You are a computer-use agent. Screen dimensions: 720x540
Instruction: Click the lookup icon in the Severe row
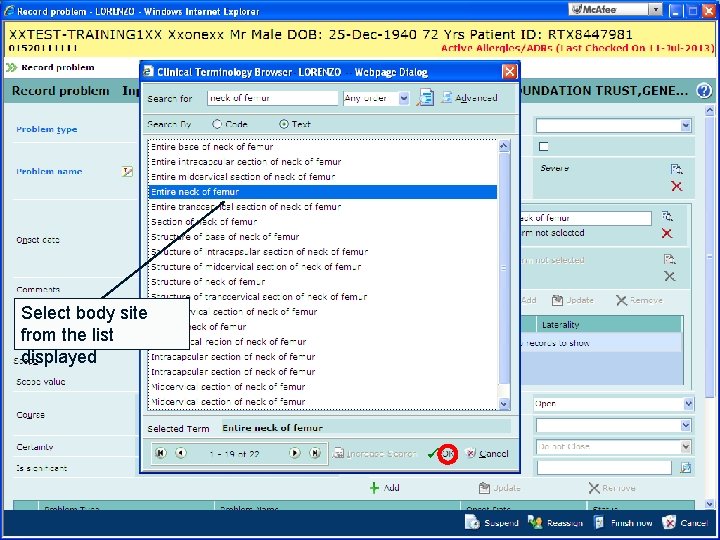[676, 169]
